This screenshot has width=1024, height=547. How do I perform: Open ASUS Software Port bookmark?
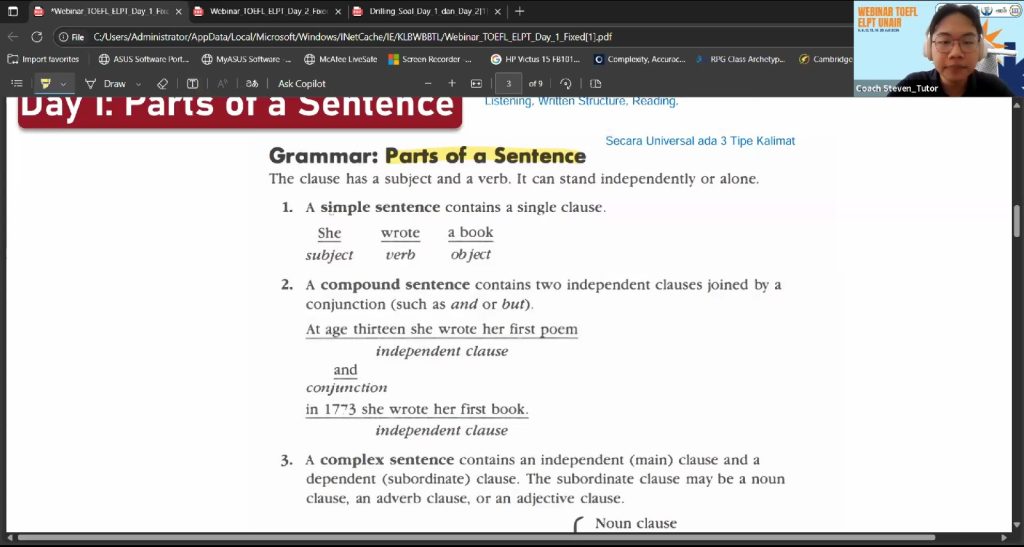pos(144,59)
